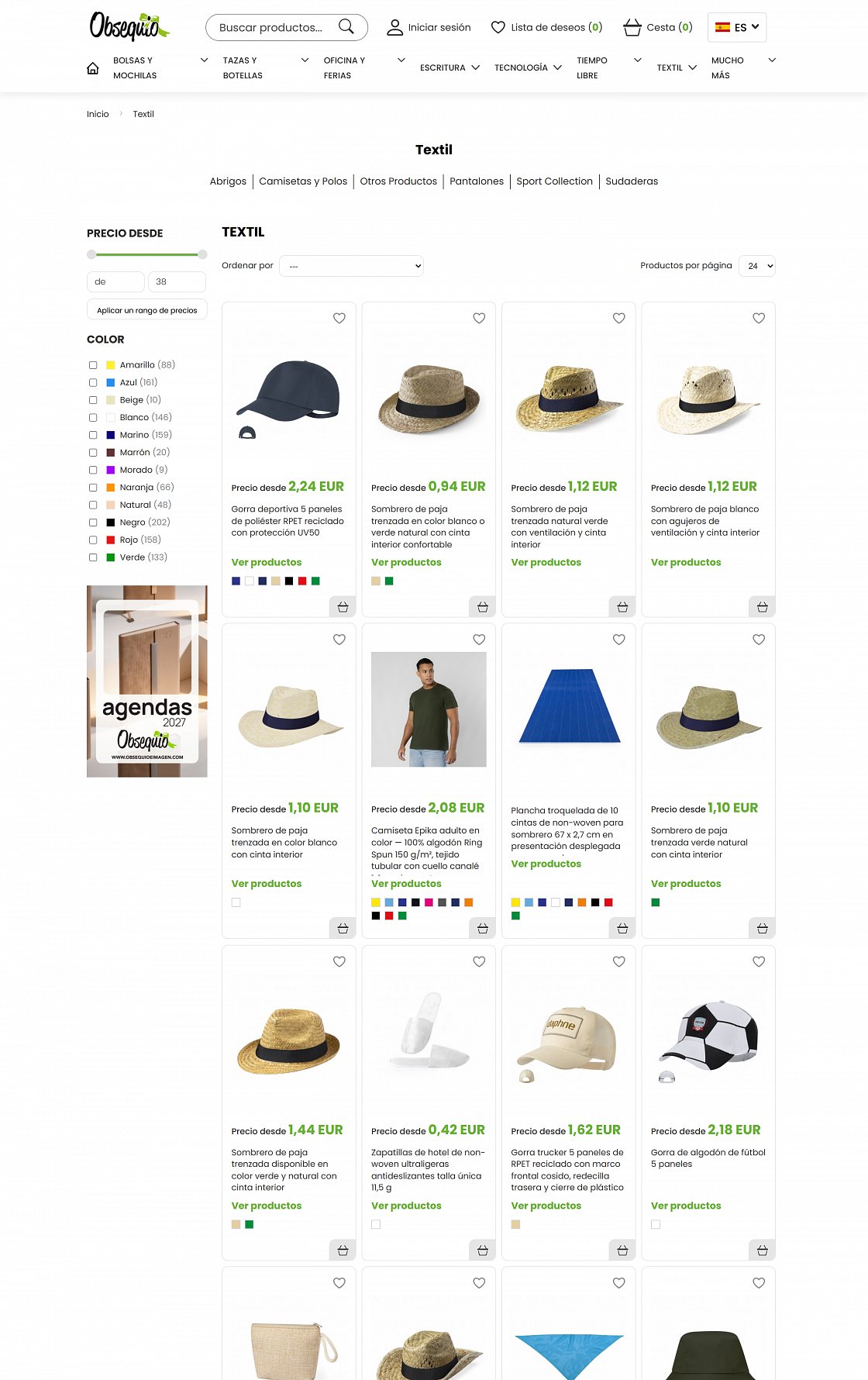Viewport: 868px width, 1380px height.
Task: Click Aplicar un rango de precios
Action: pyautogui.click(x=147, y=310)
